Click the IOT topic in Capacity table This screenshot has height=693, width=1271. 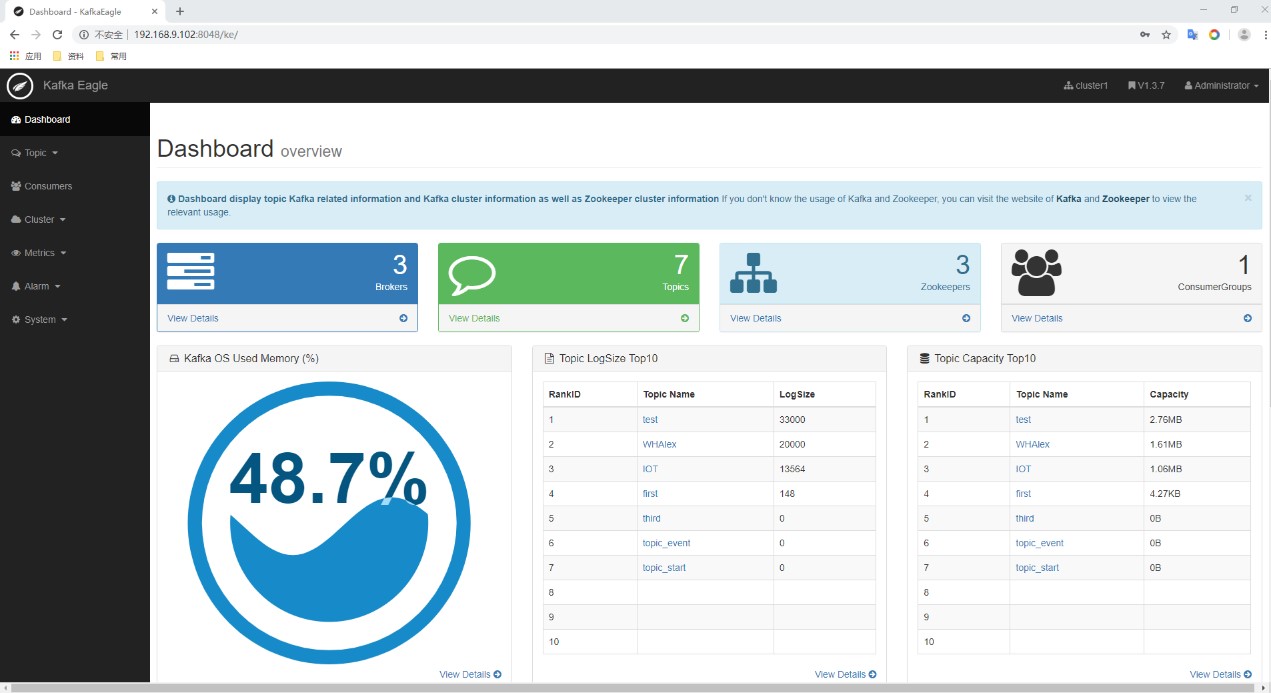point(1023,469)
